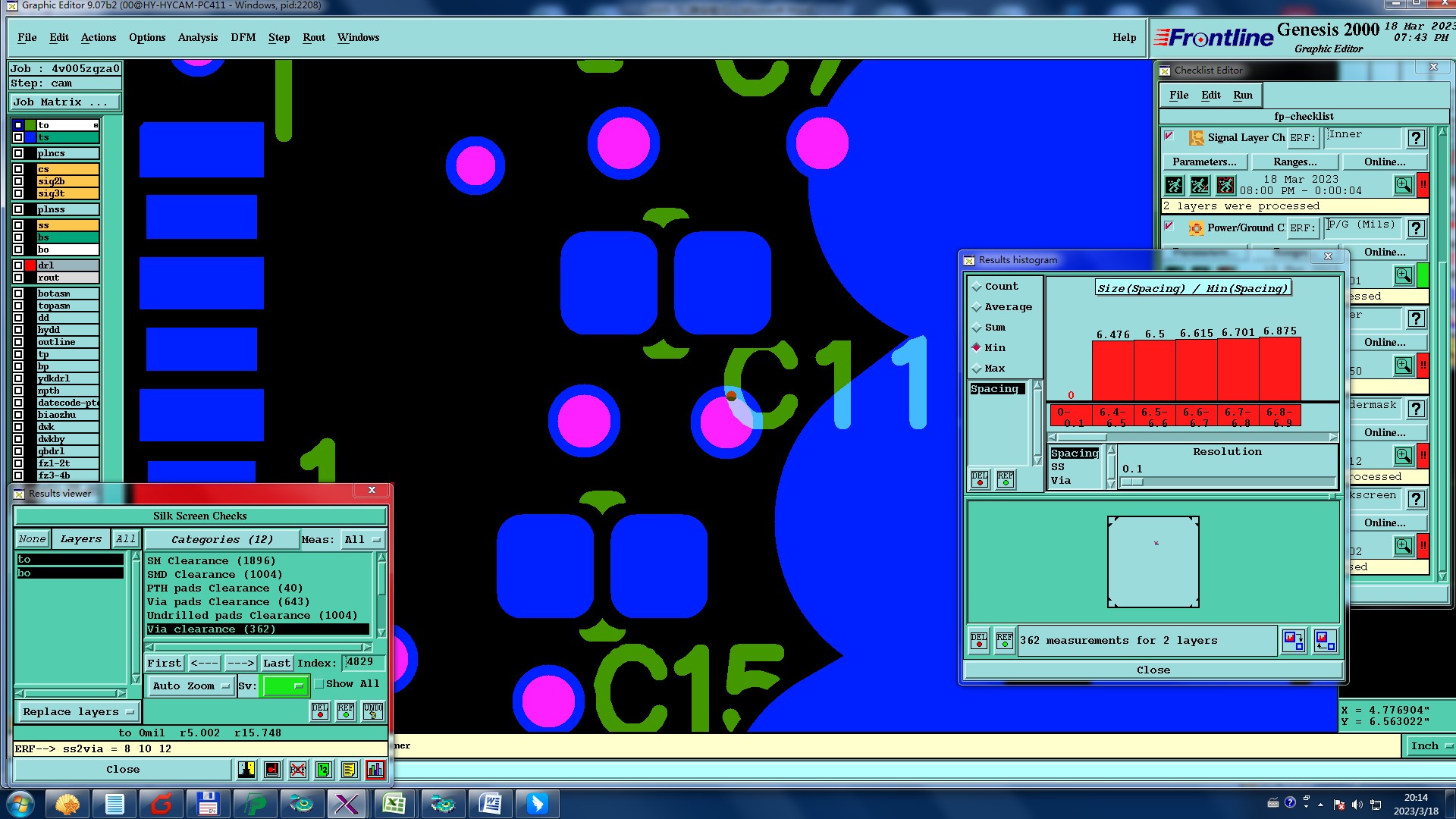Click the green numbered page icon
This screenshot has height=819, width=1456.
tap(324, 770)
